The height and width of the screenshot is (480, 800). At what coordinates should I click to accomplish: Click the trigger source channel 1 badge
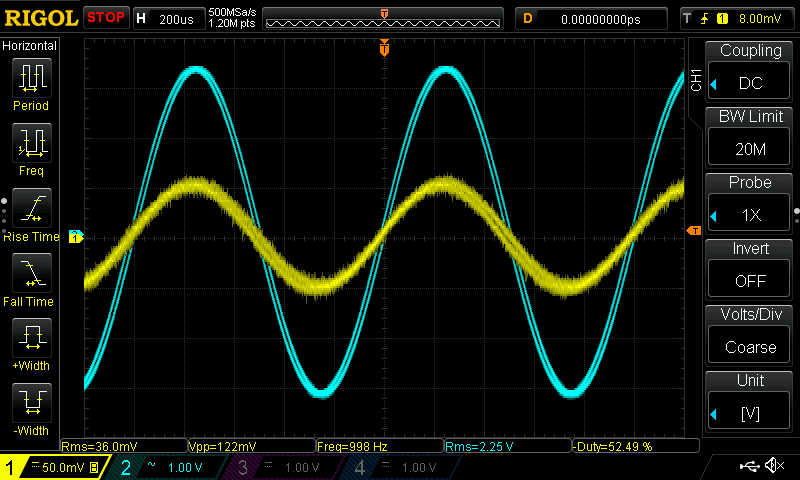(x=722, y=19)
